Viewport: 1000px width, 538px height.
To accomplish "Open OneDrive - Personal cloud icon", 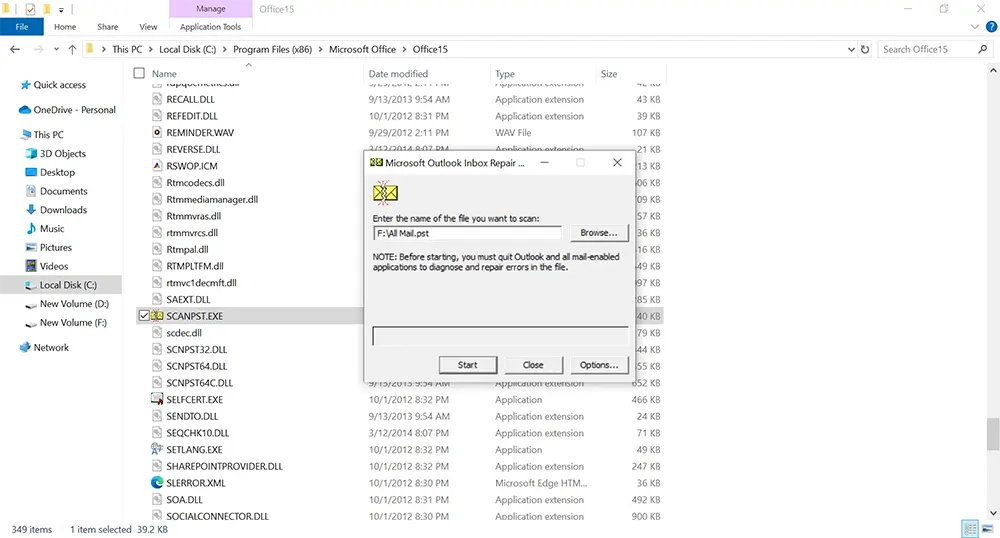I will [x=25, y=110].
